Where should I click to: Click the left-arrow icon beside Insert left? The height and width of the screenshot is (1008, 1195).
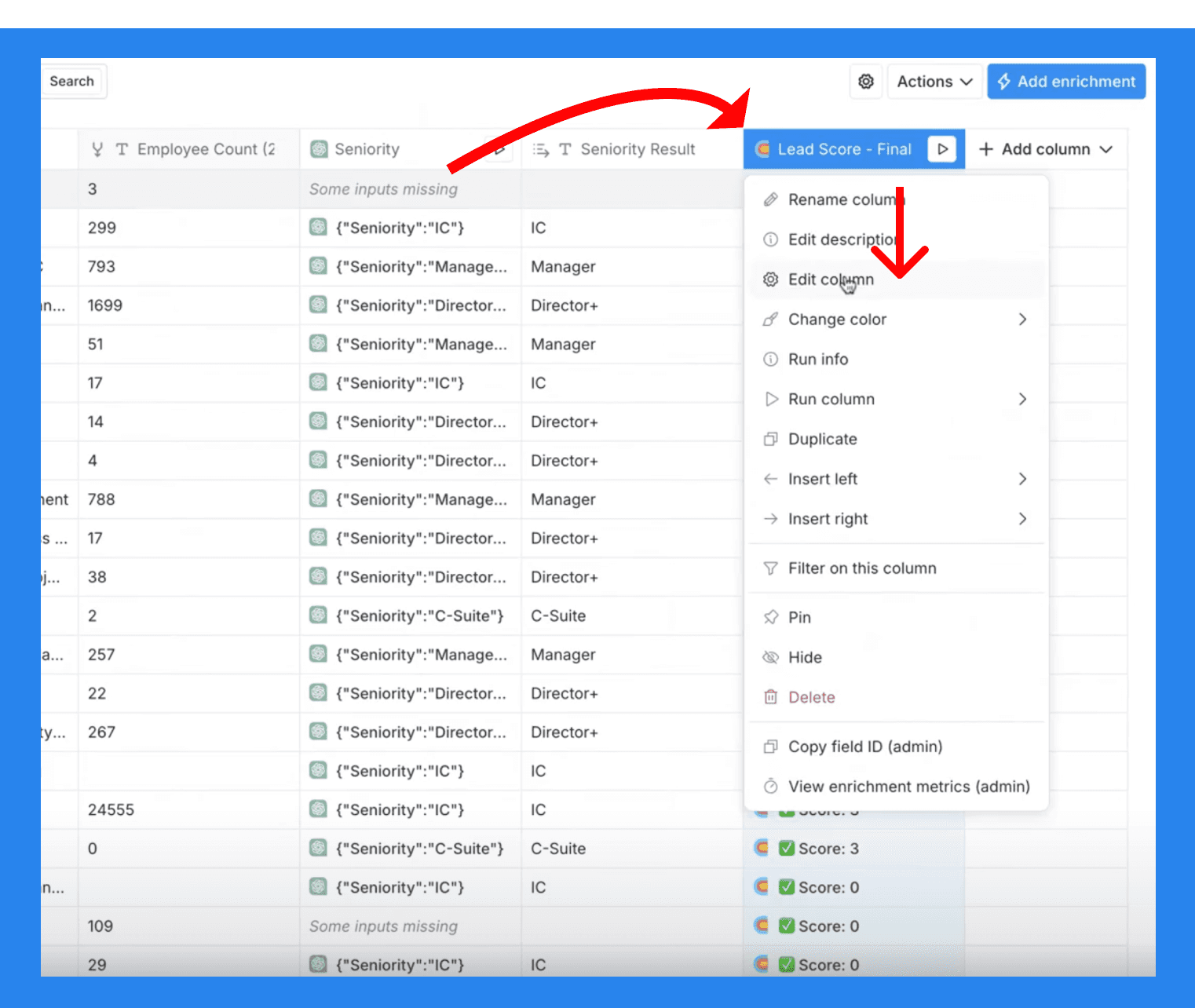click(x=771, y=479)
